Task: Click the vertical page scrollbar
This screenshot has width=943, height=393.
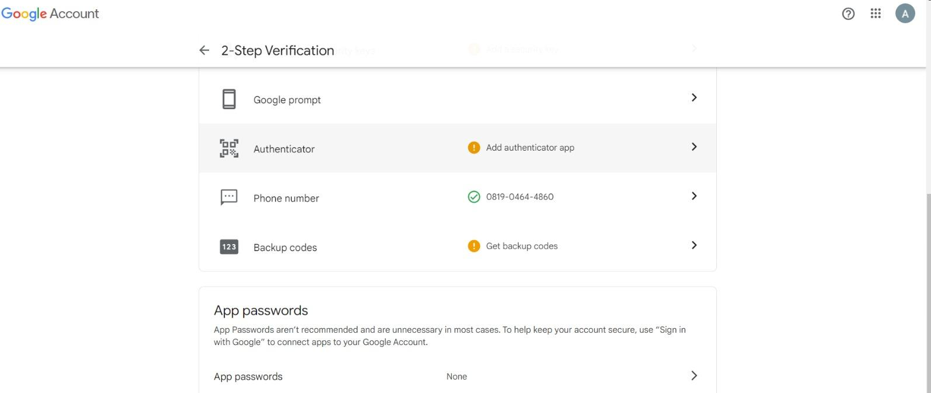Action: pyautogui.click(x=930, y=292)
